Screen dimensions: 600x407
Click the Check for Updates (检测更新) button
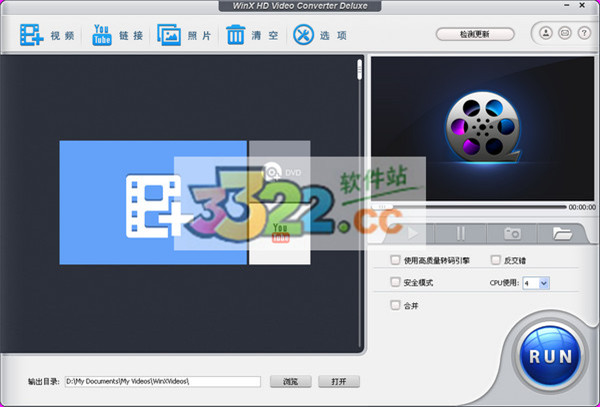point(475,34)
